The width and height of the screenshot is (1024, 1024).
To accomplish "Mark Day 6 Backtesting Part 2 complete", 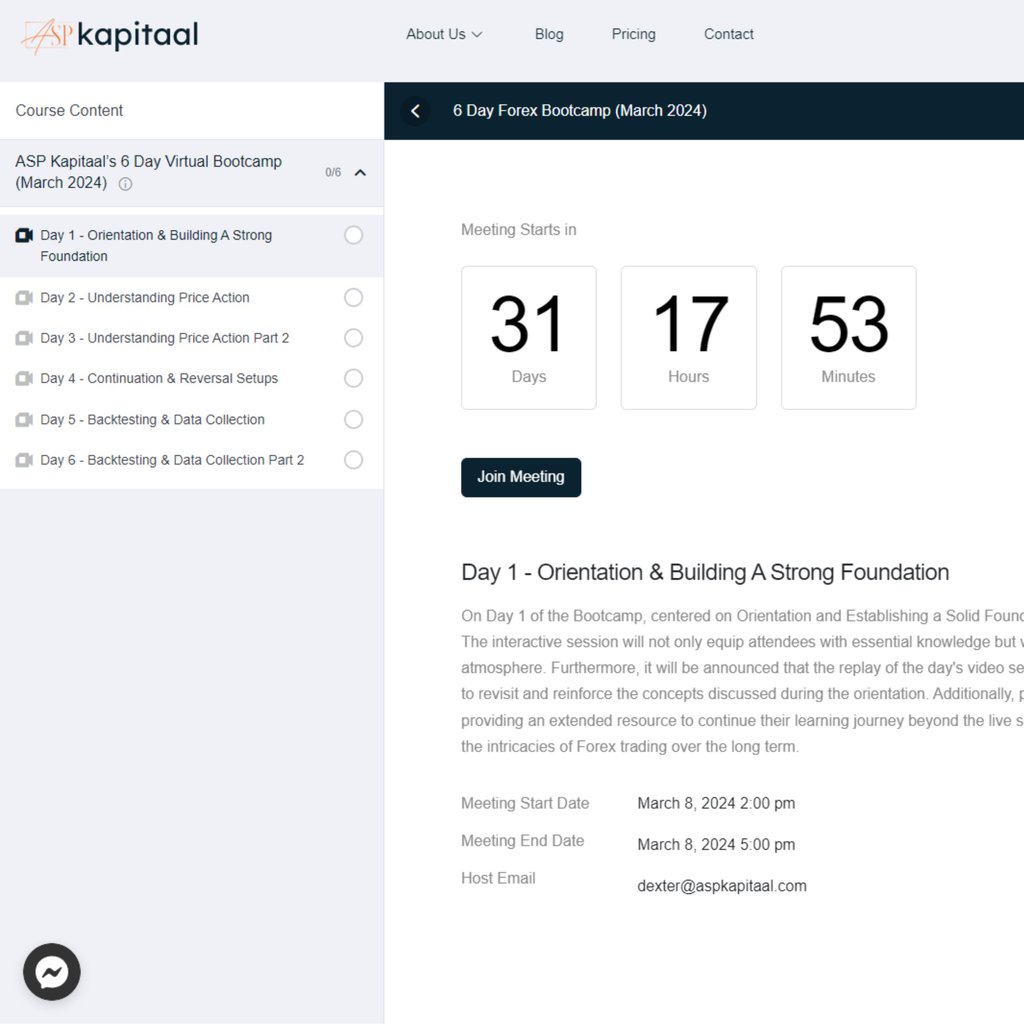I will click(x=353, y=460).
